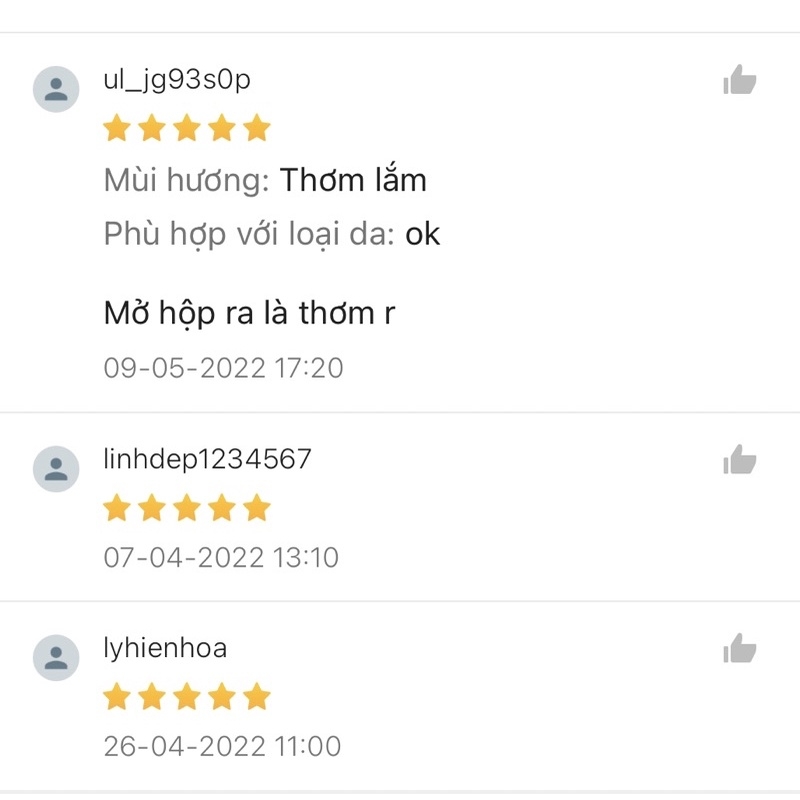Click the last star of ul_jg93s0p's rating
The height and width of the screenshot is (800, 800).
click(257, 128)
